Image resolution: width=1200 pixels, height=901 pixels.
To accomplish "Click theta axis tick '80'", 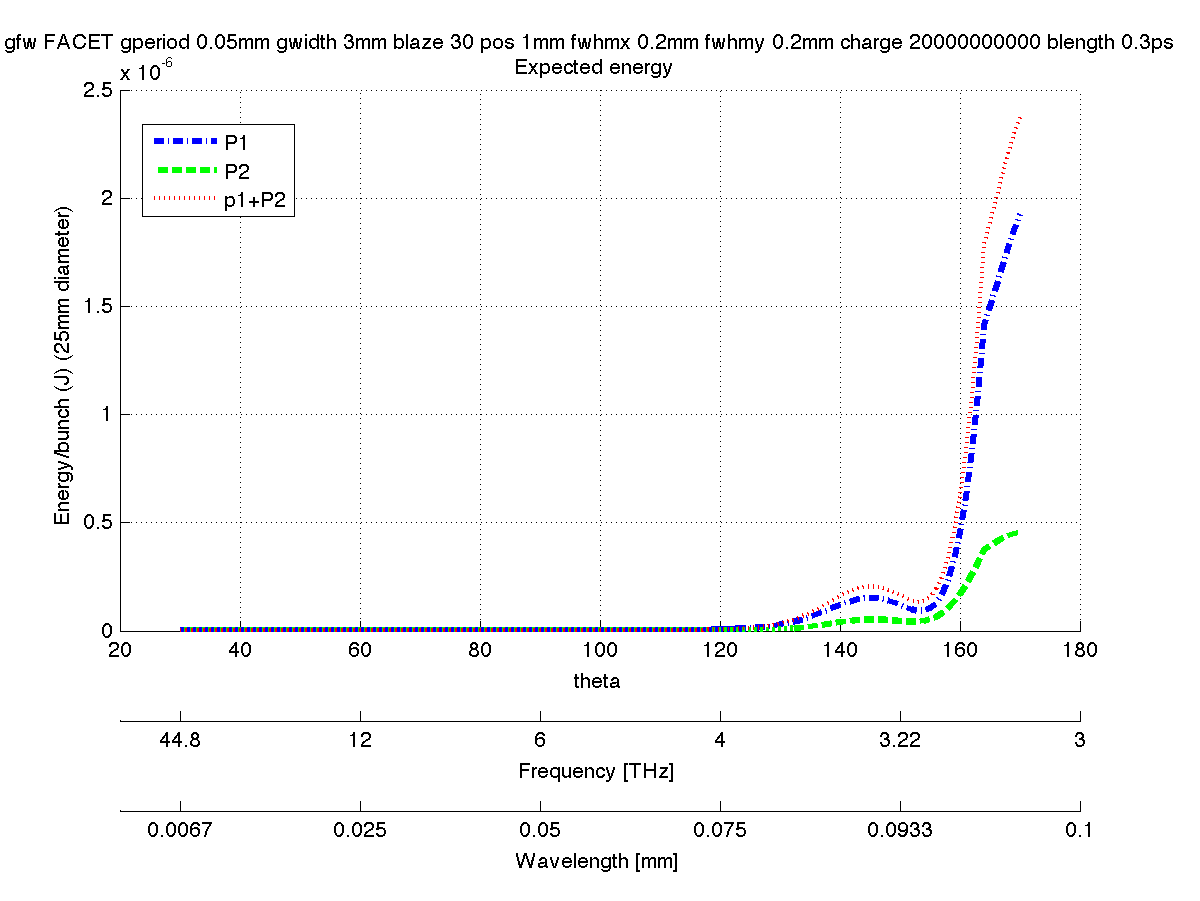I will (480, 650).
